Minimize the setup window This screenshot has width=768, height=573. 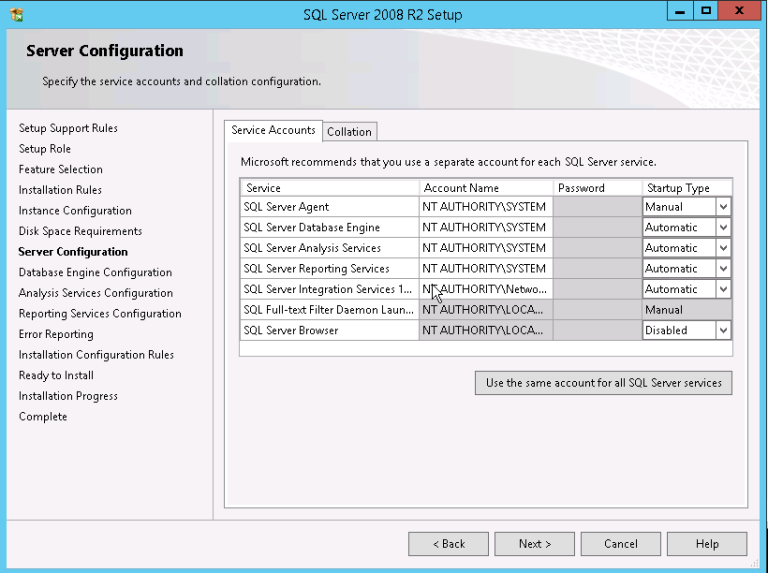tap(680, 11)
